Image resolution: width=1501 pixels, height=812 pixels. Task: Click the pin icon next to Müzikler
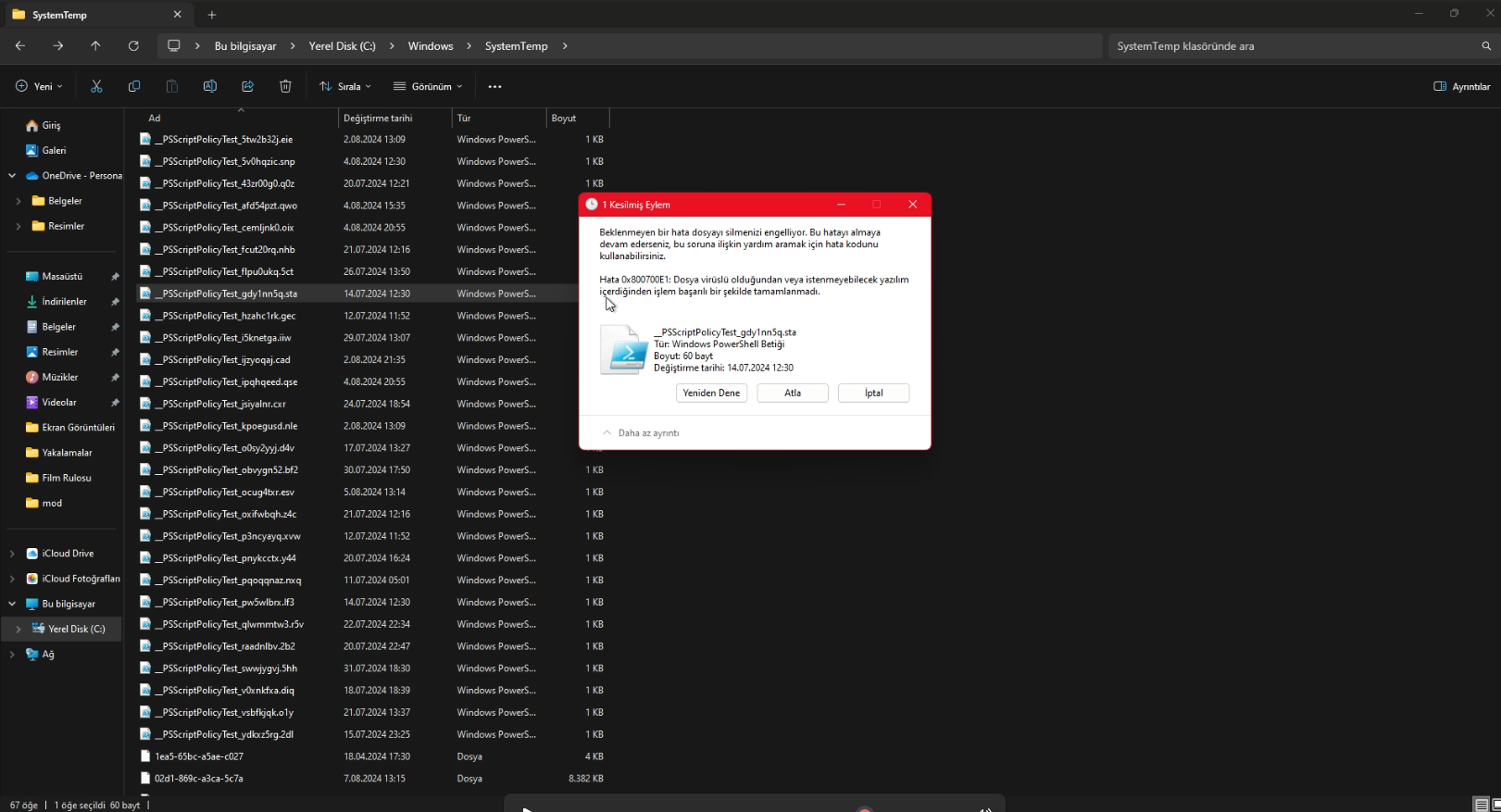115,378
